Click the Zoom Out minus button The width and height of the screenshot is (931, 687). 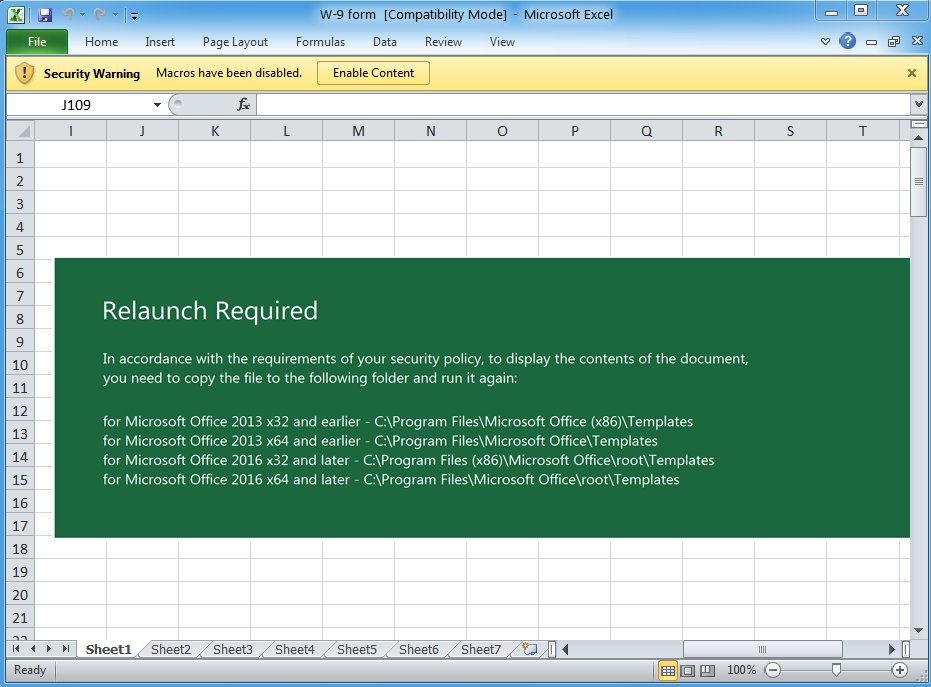pos(773,670)
